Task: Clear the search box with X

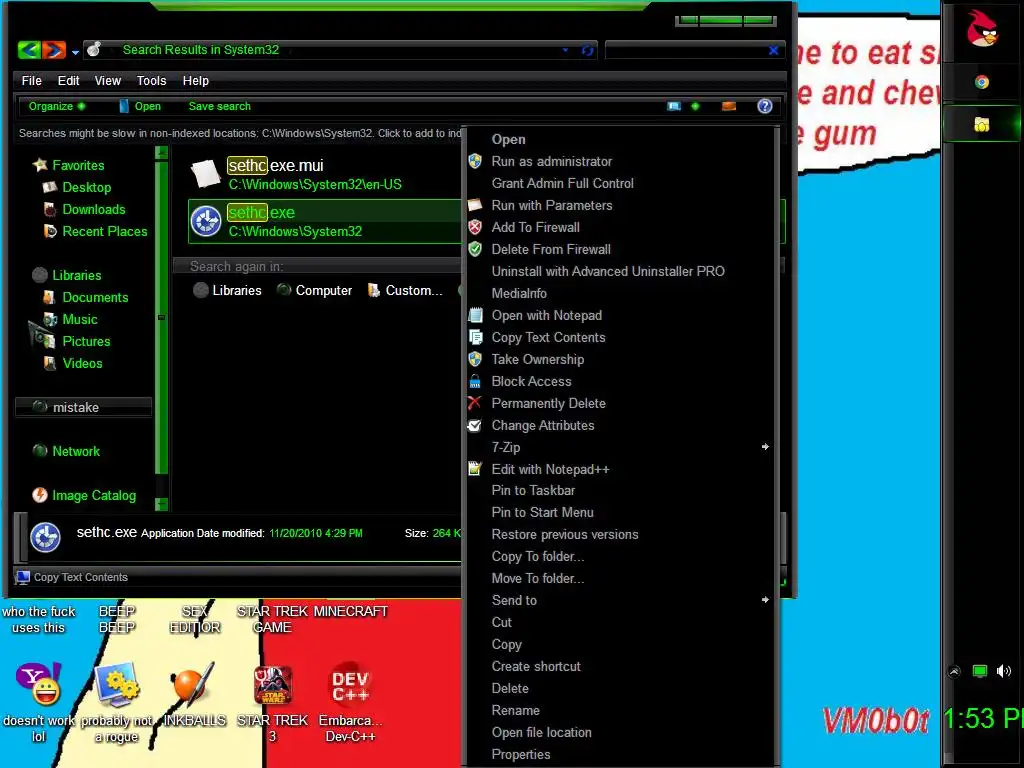Action: tap(773, 50)
